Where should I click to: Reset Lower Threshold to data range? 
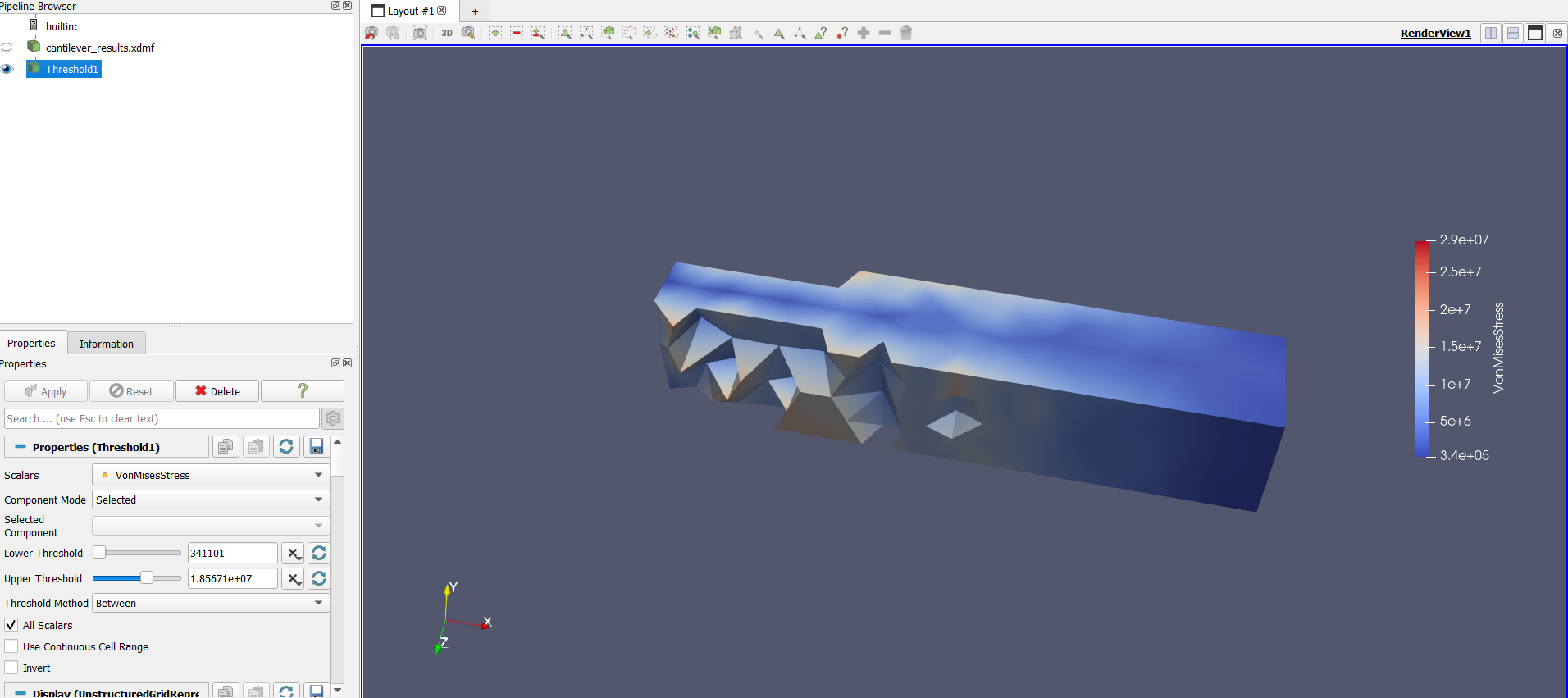(319, 554)
